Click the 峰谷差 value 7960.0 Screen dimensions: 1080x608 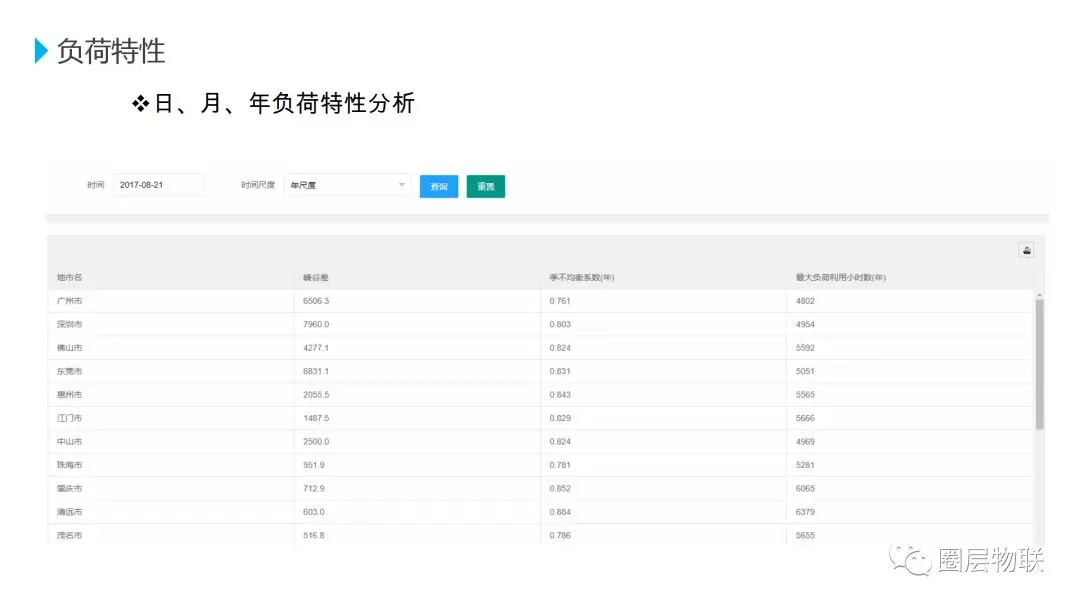pos(316,324)
